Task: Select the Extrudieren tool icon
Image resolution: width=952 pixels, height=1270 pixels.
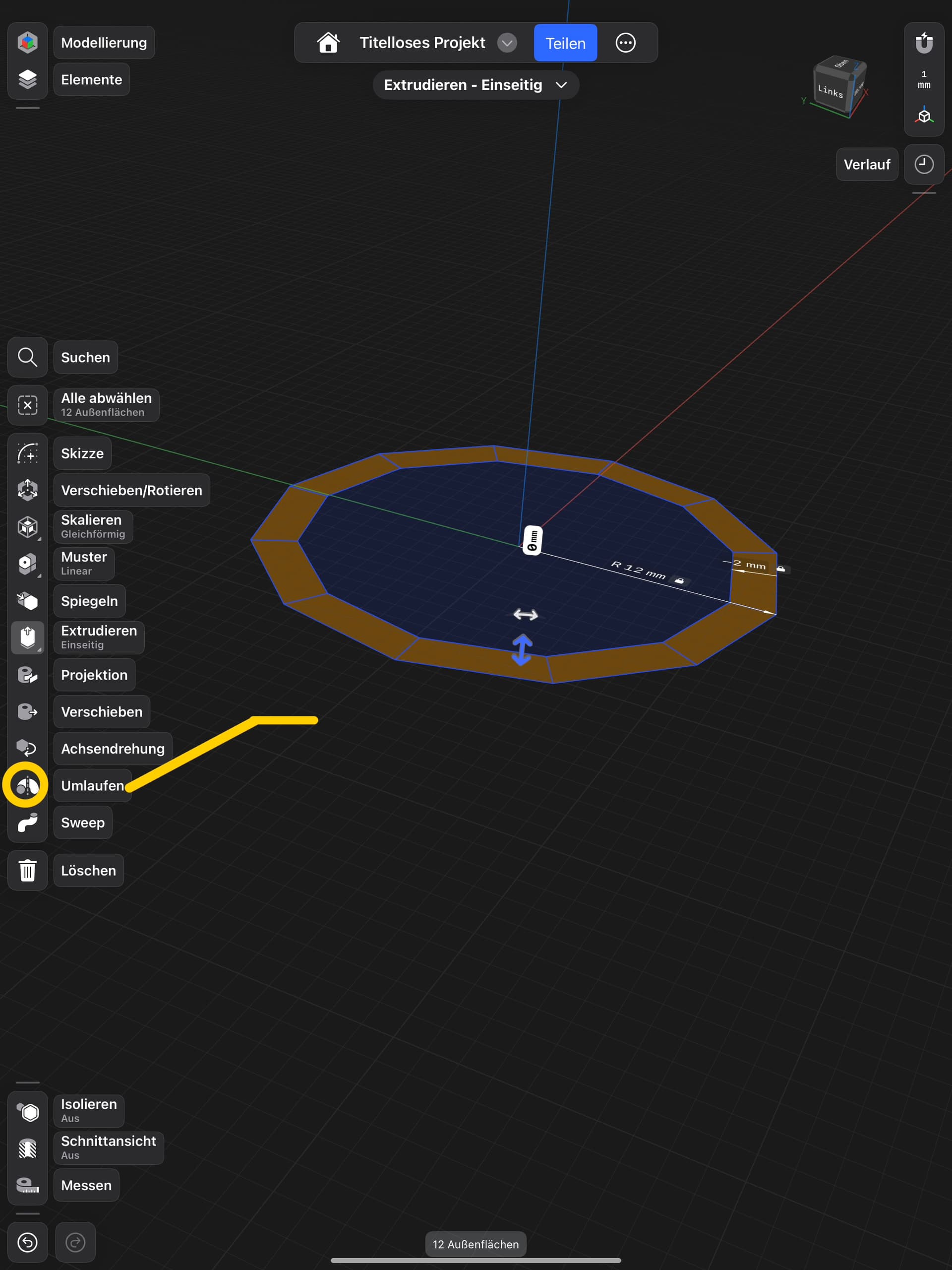Action: coord(28,637)
